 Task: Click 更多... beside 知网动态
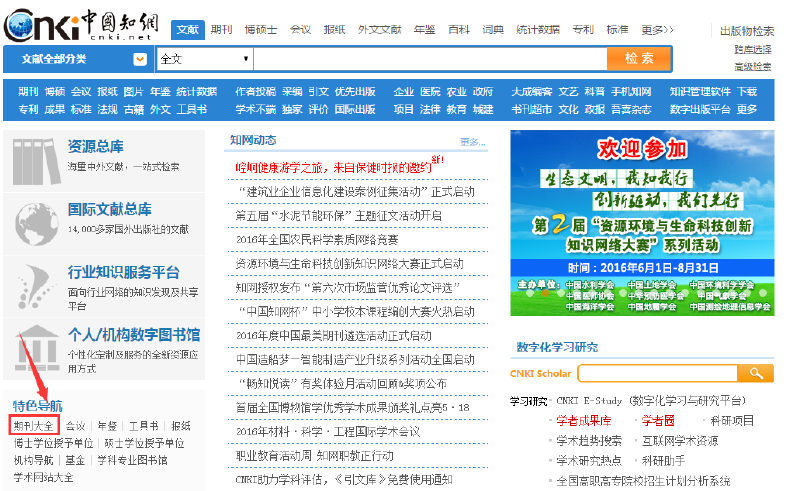tap(472, 142)
